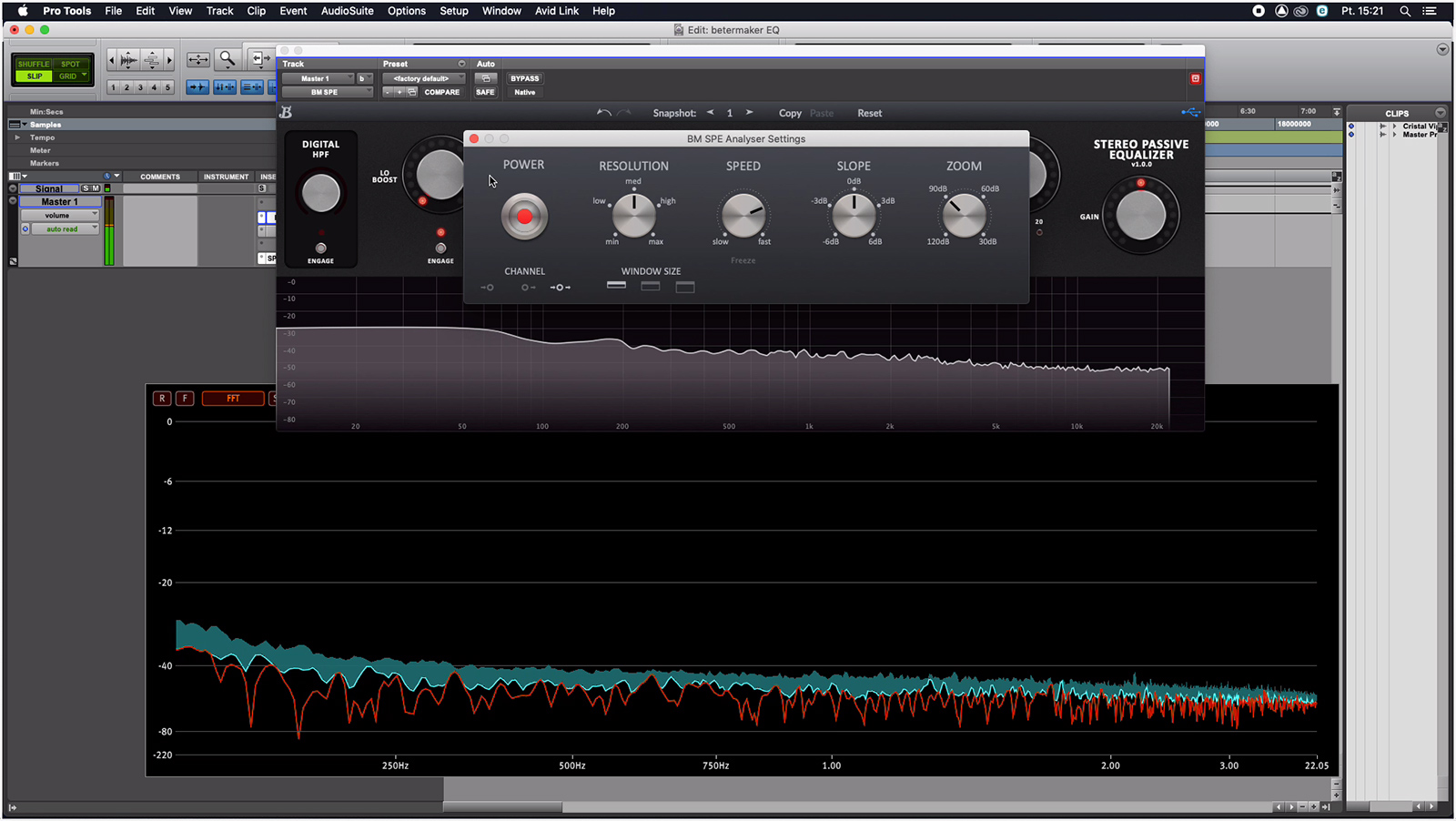Select left-only channel icon

488,288
